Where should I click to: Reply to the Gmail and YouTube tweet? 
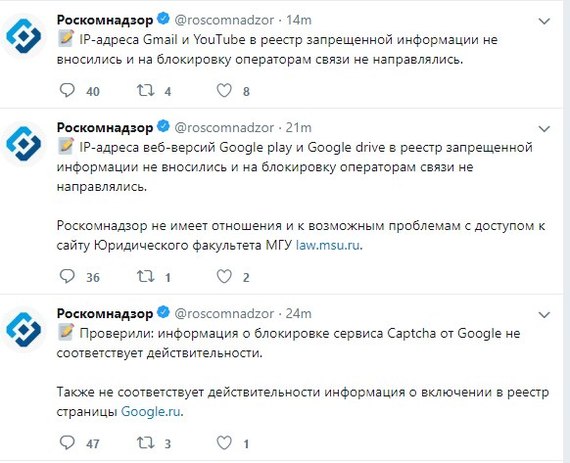click(67, 90)
